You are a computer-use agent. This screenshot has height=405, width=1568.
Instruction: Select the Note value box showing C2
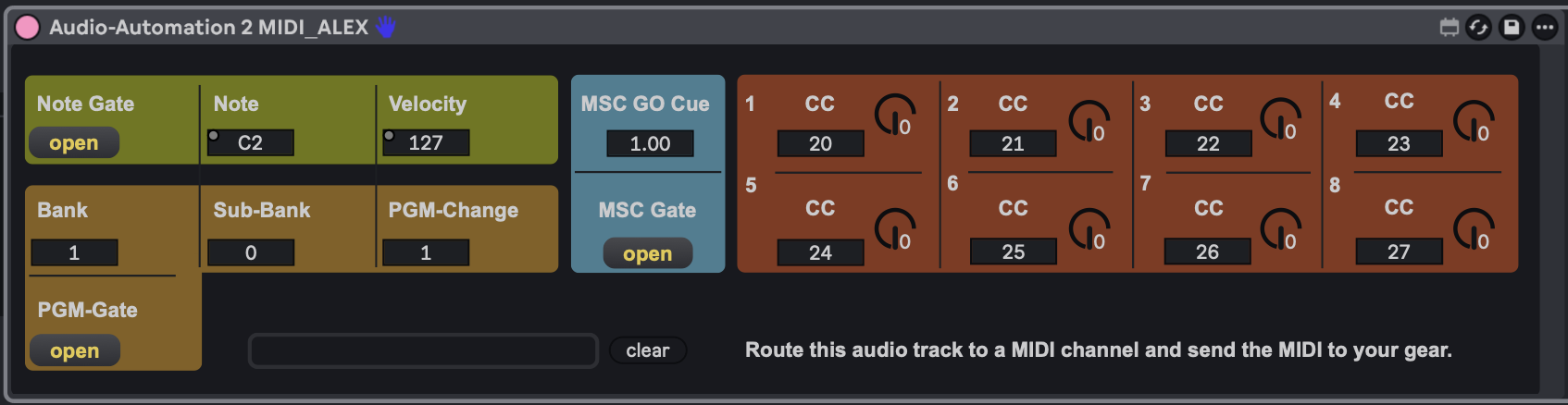pyautogui.click(x=251, y=142)
